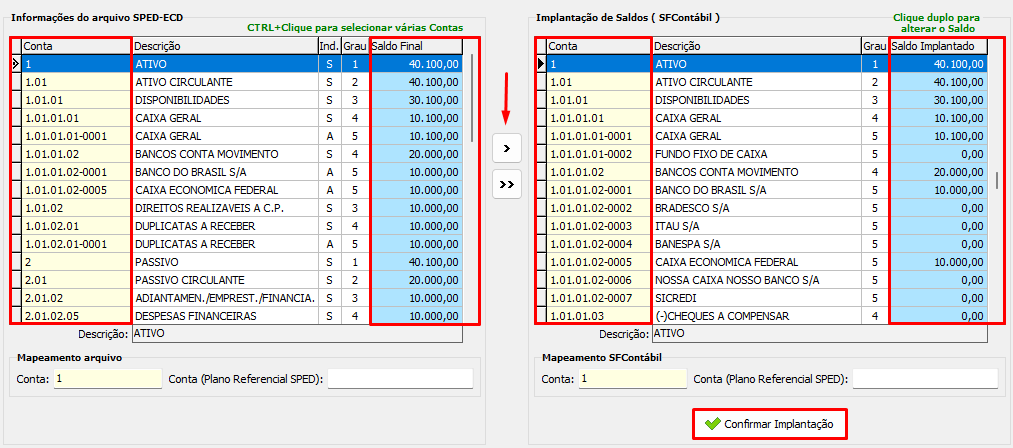
Task: Select the (-)CHEQUES A COMPENSAR row
Action: [755, 316]
